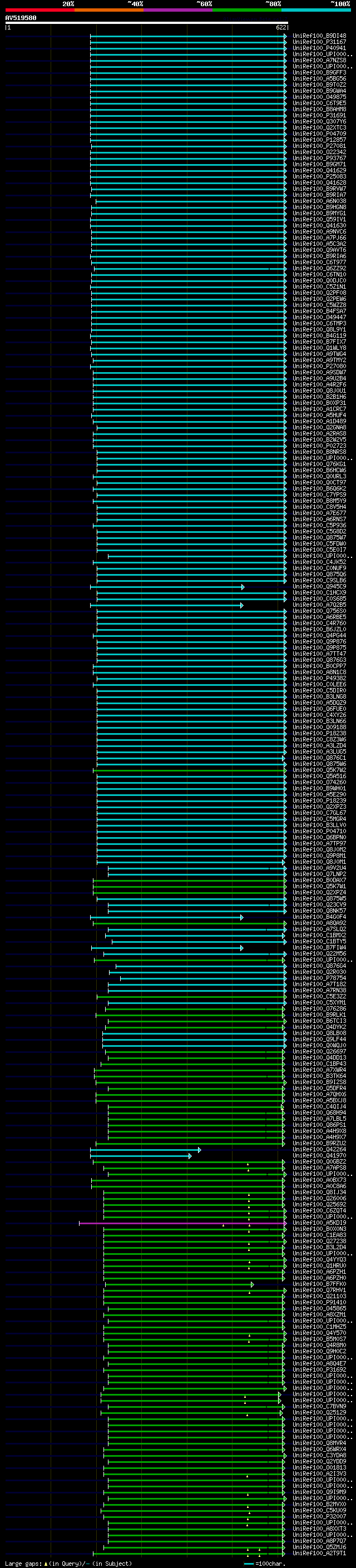This screenshot has width=356, height=1568.
Task: Select hit label UniRef100_Q41970
Action: [319, 1155]
